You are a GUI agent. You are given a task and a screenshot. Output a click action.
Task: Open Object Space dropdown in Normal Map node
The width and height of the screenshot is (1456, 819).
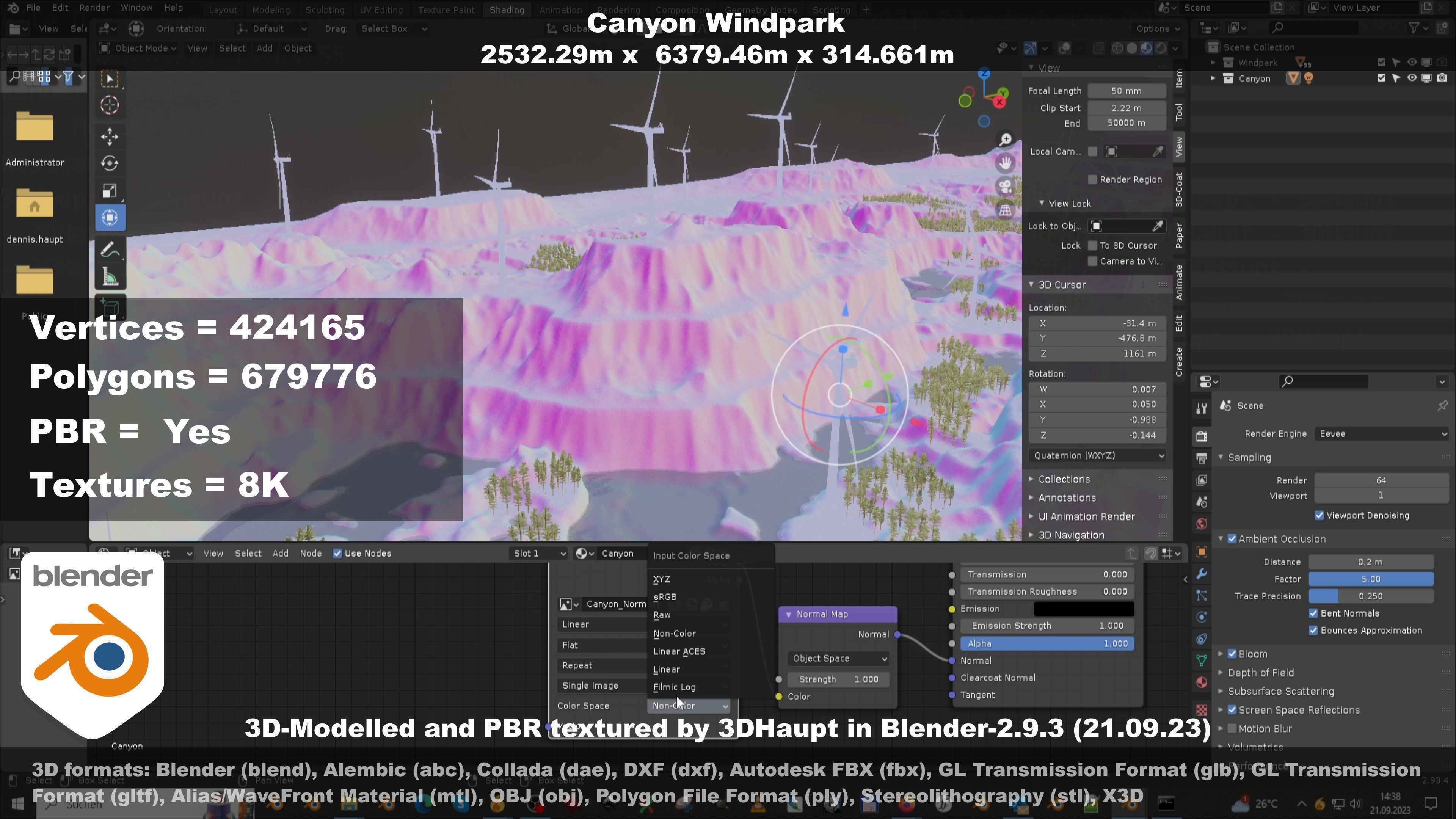click(839, 659)
